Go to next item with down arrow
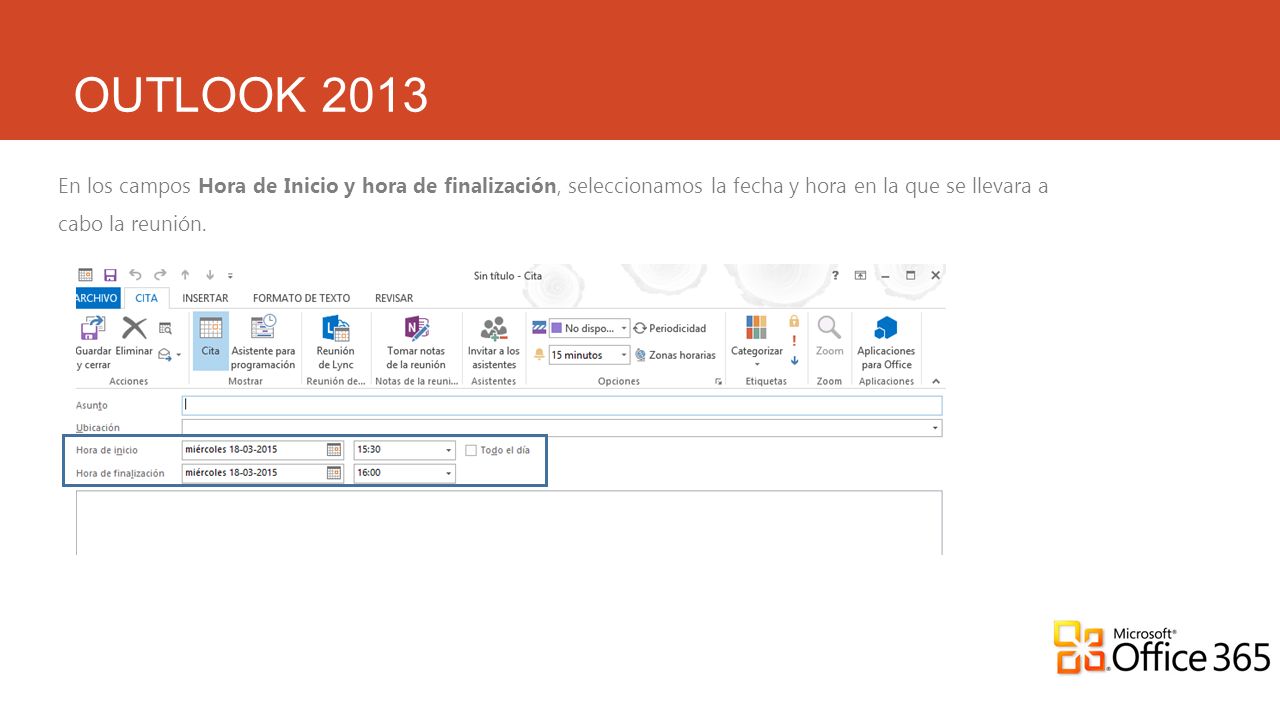 click(209, 275)
